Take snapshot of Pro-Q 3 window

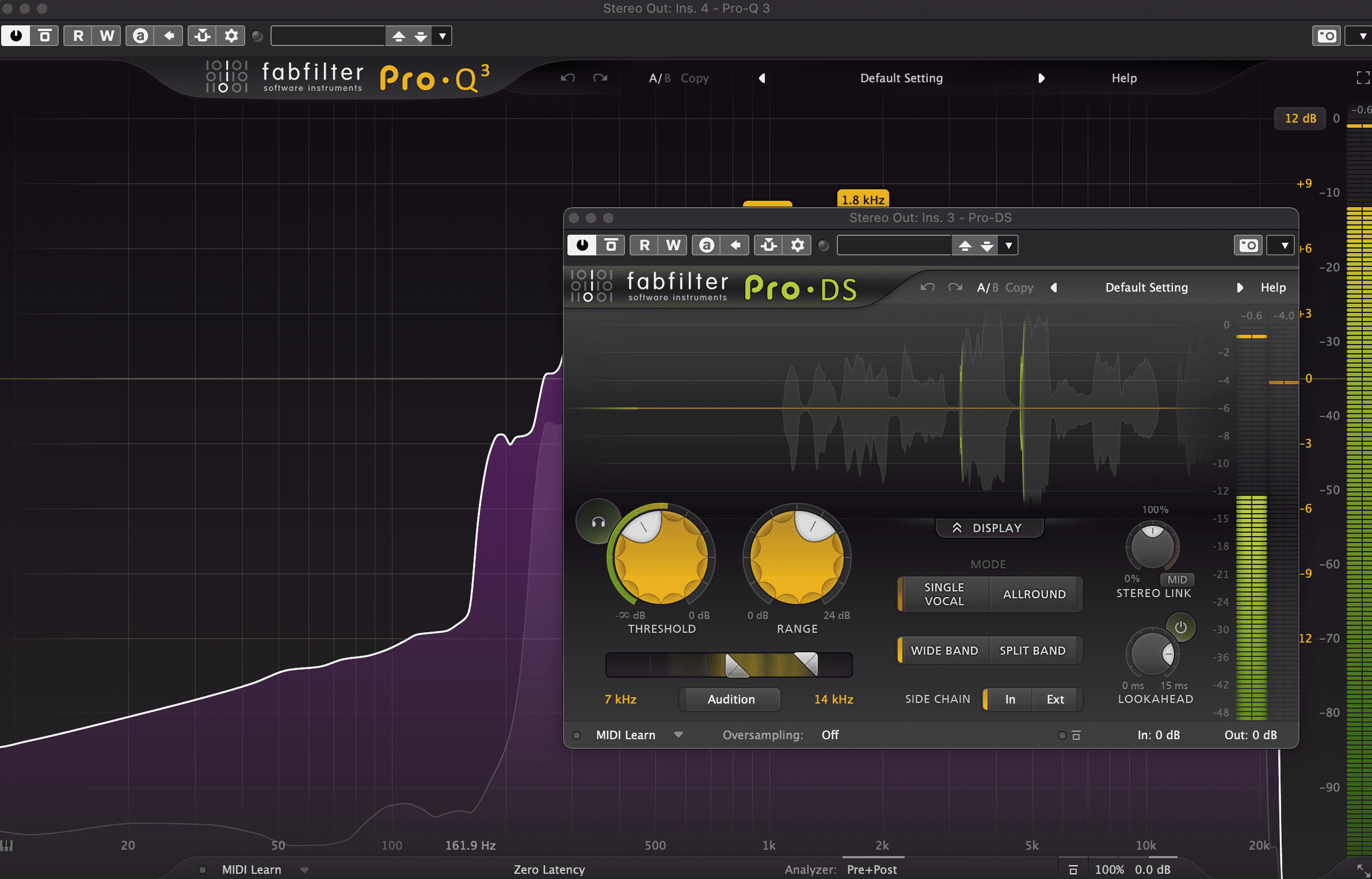1327,36
